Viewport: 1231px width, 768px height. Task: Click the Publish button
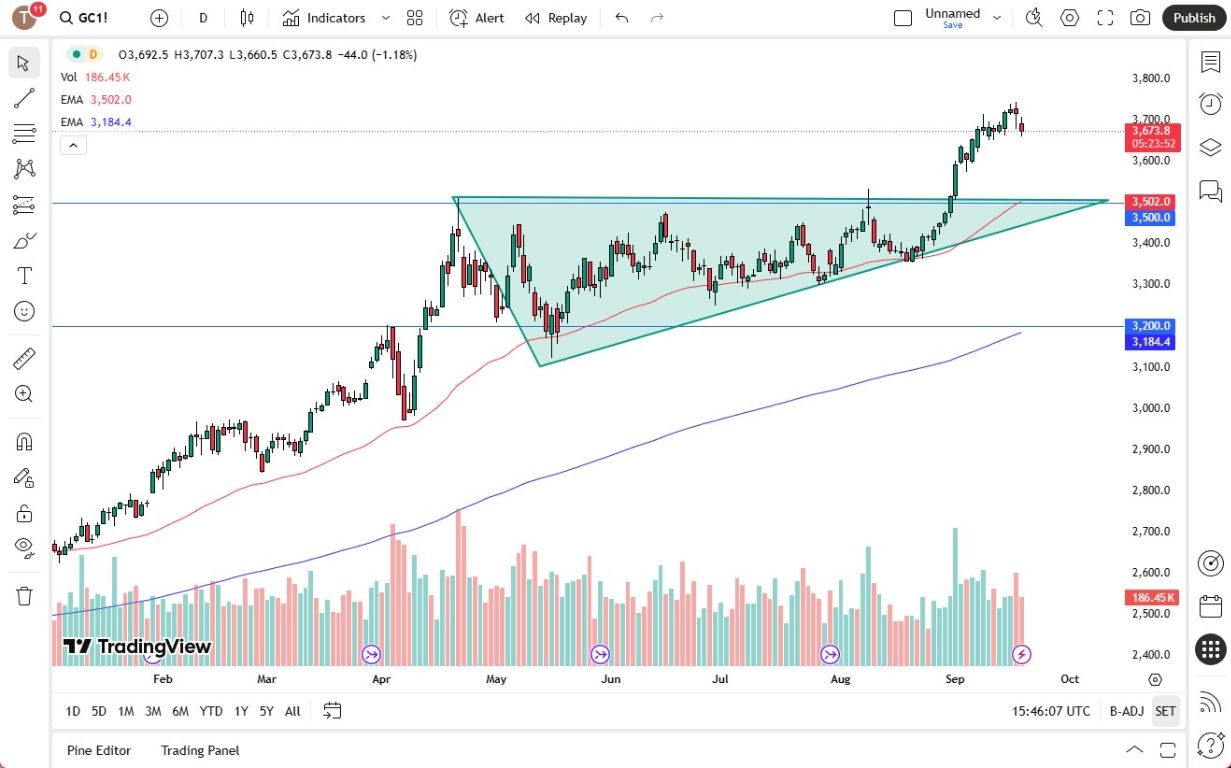tap(1194, 17)
